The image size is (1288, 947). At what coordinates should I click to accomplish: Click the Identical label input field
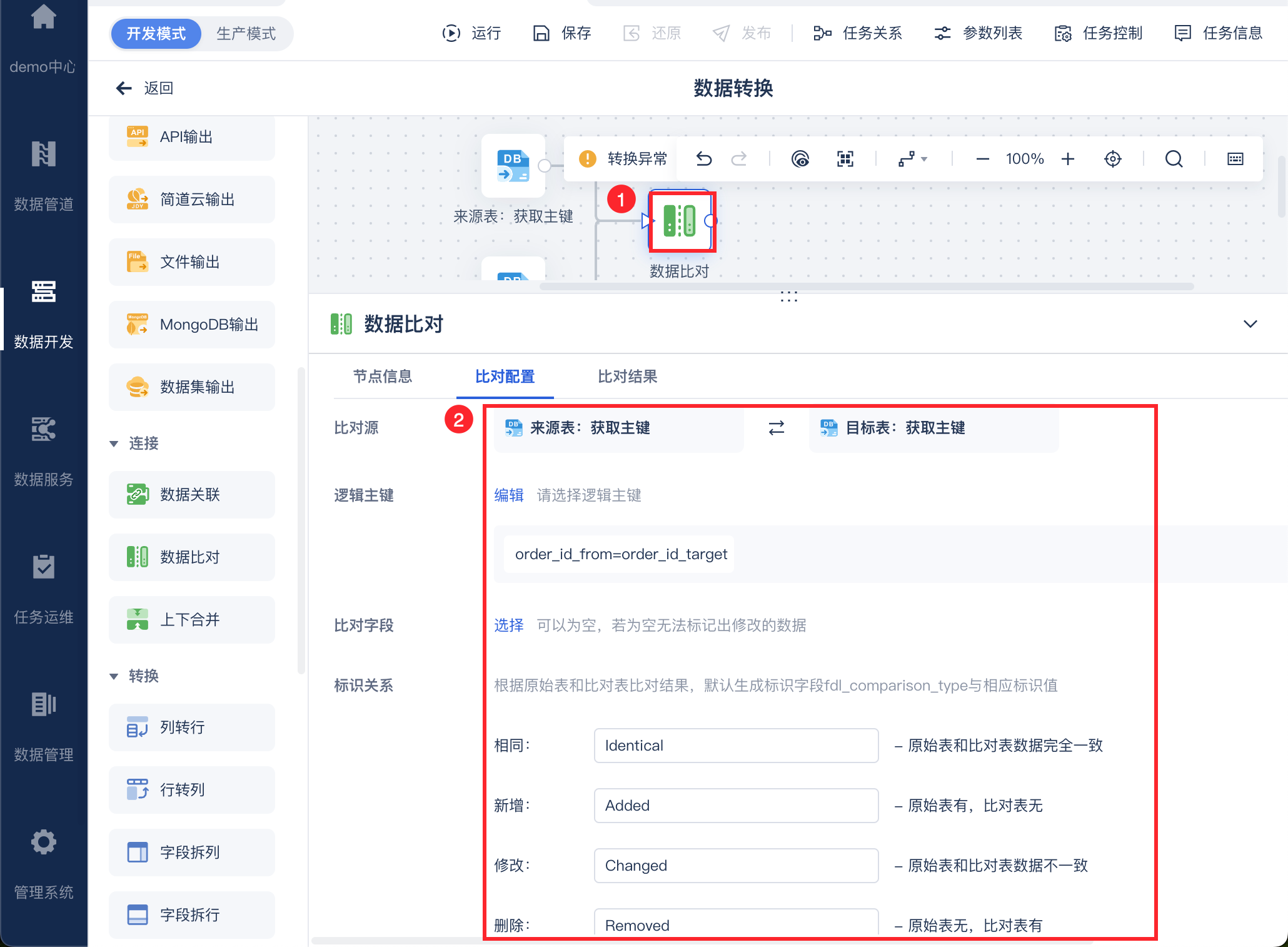tap(735, 746)
